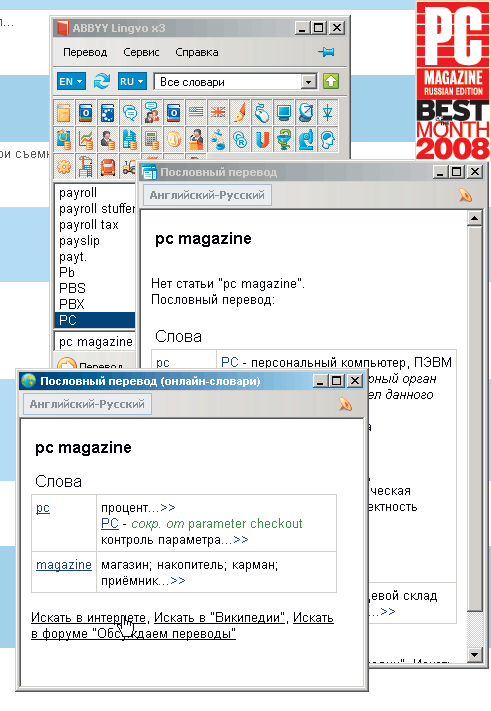Screen dimensions: 491x711
Task: Expand the Все словари combo box
Action: (x=308, y=82)
